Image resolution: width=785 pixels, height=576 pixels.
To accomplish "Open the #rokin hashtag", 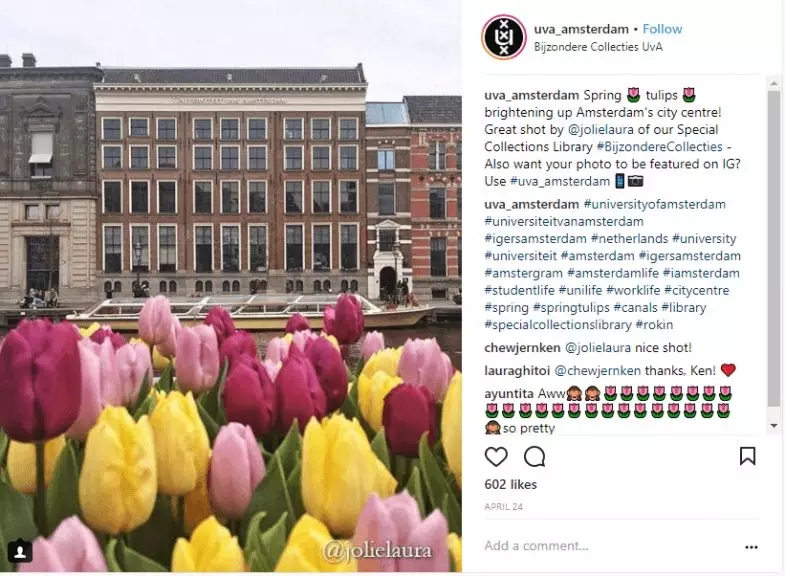I will click(654, 325).
